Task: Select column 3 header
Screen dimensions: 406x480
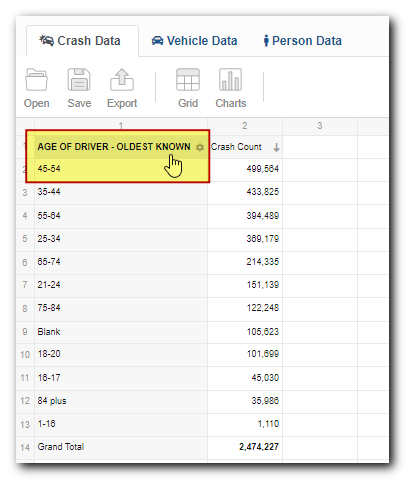Action: (x=320, y=126)
